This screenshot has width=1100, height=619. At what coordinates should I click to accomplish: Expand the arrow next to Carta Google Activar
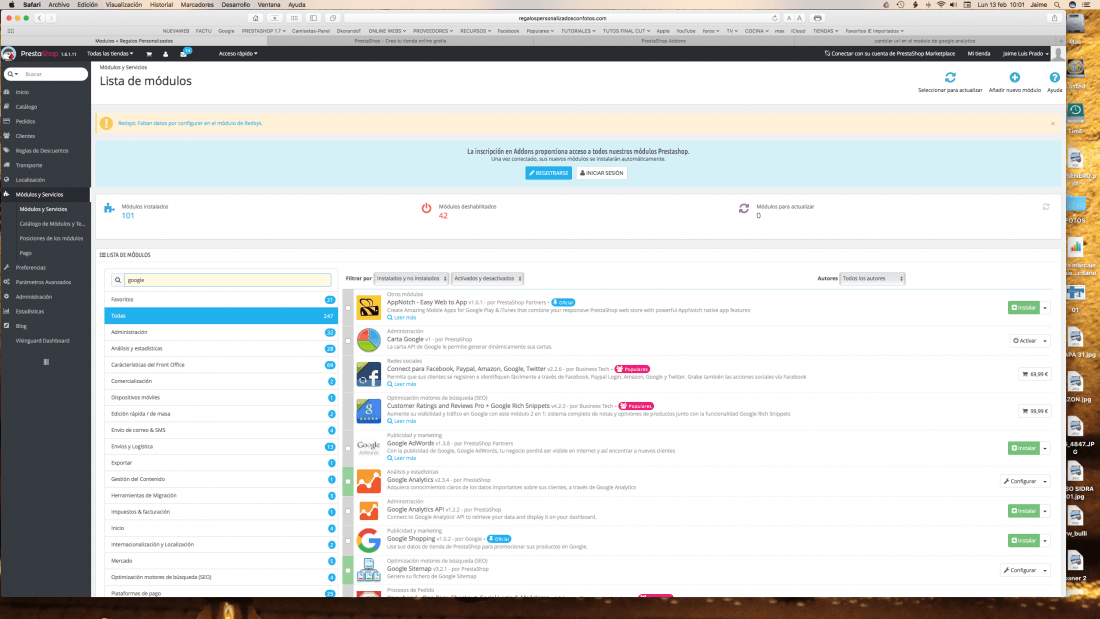(x=1045, y=340)
